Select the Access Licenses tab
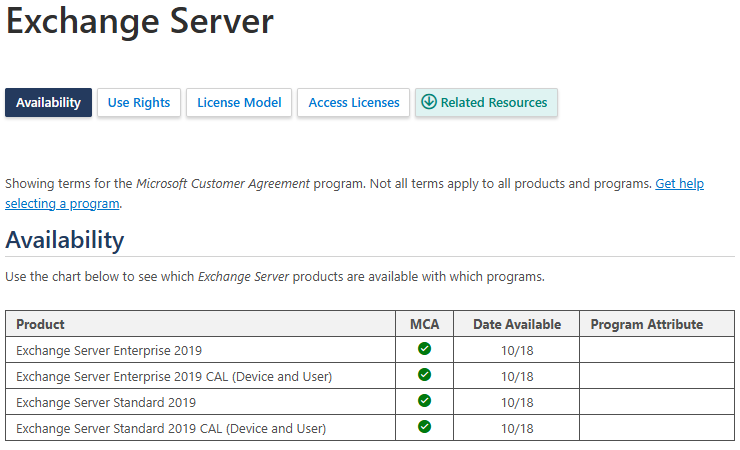 tap(353, 102)
